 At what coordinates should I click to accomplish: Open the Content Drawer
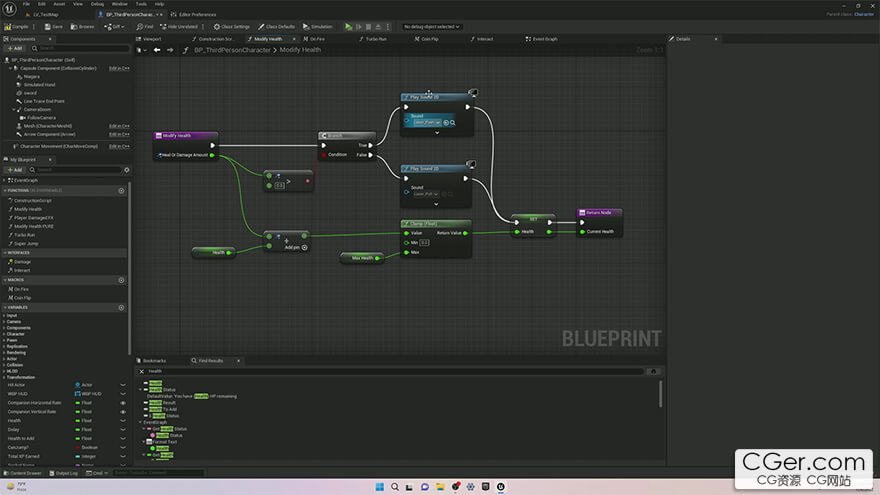(22, 473)
